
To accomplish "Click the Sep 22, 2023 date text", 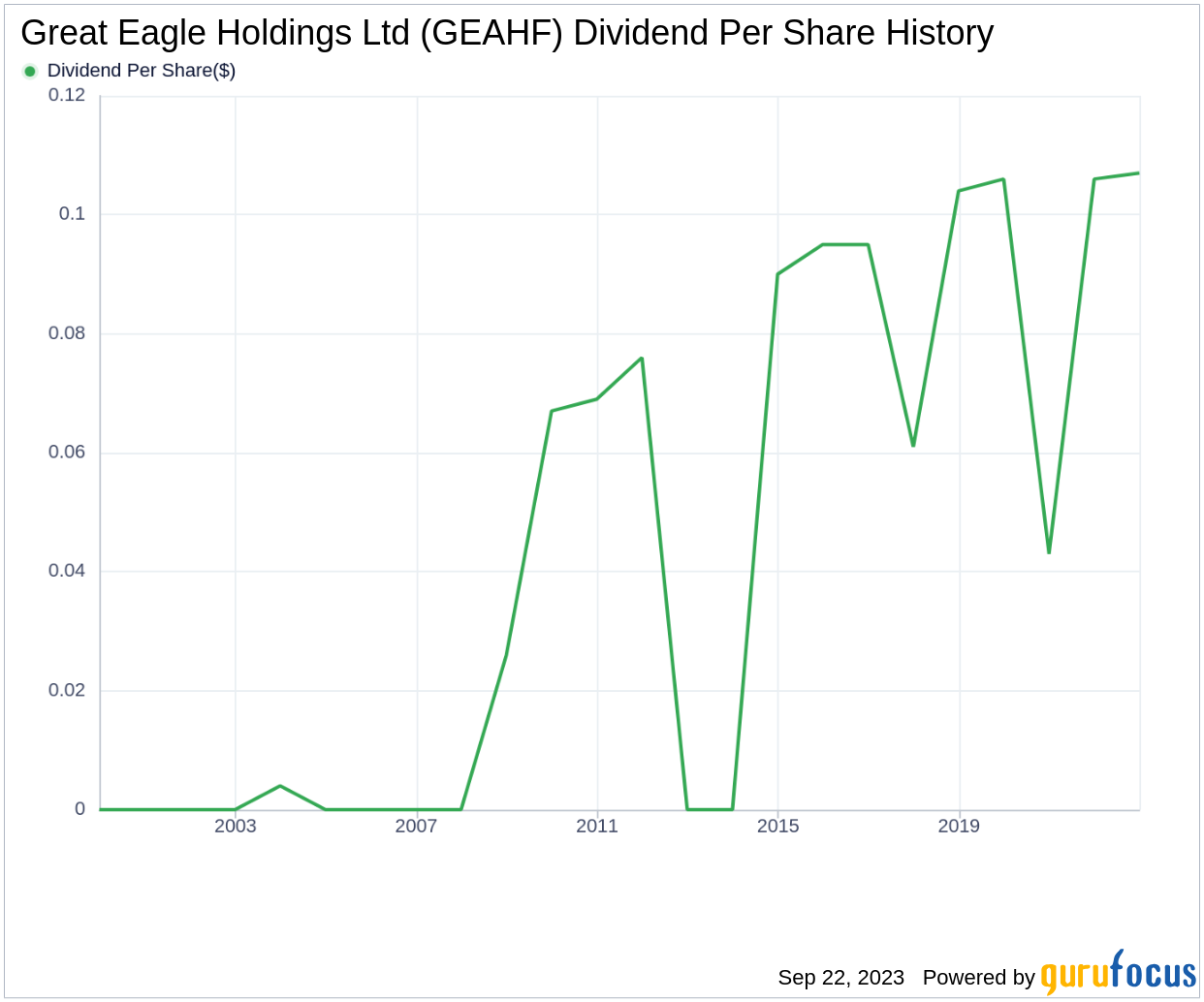I will click(841, 977).
